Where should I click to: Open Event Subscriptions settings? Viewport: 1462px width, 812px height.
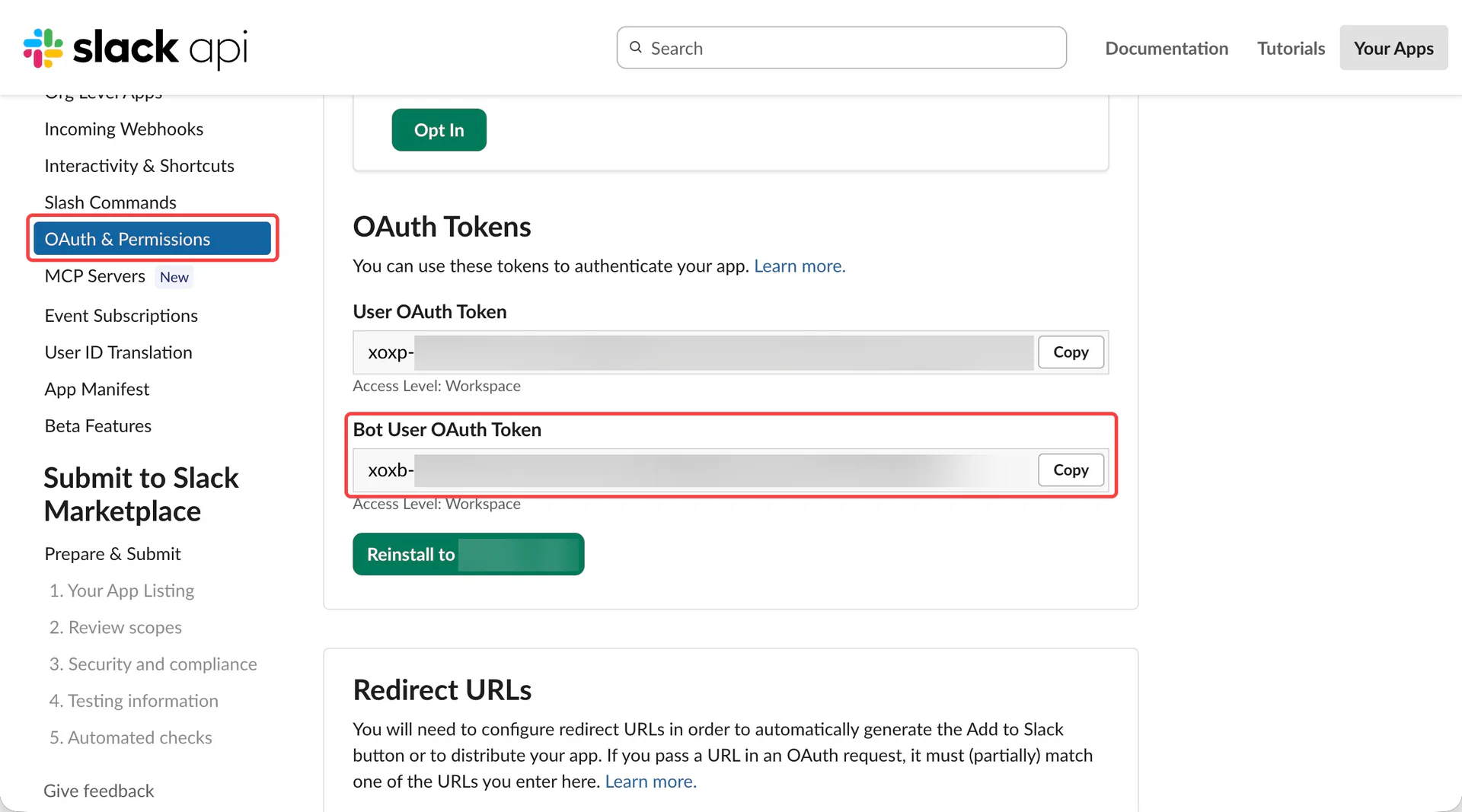click(x=121, y=316)
